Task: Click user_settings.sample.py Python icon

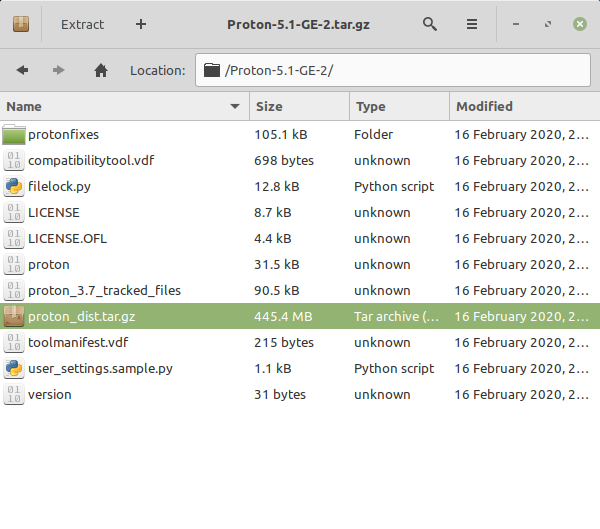Action: point(14,368)
